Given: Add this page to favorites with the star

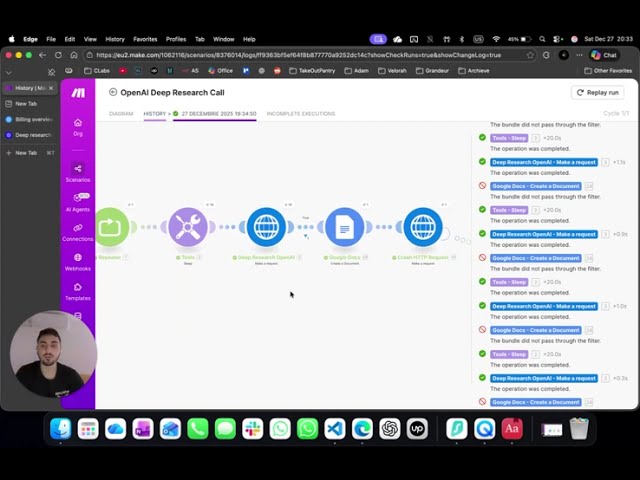Looking at the screenshot, I should click(x=530, y=55).
